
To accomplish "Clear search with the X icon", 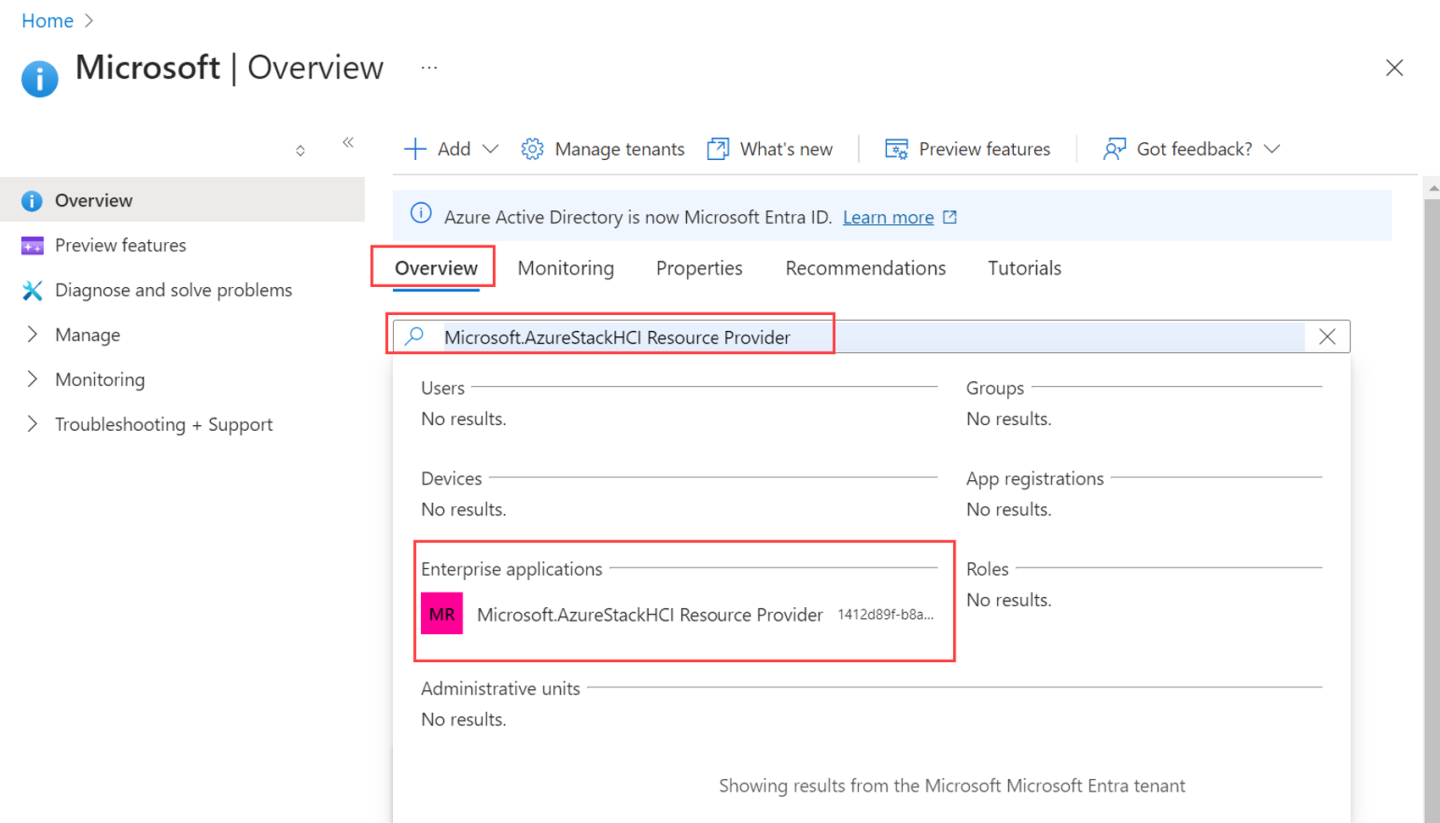I will [1327, 337].
